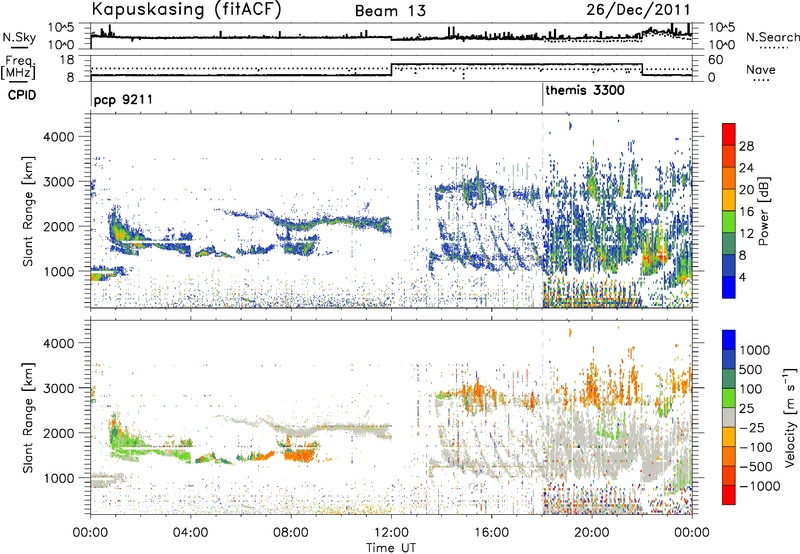Viewport: 800px width, 554px height.
Task: Click the "2000" tick of the velocity panel
Action: [x=57, y=433]
